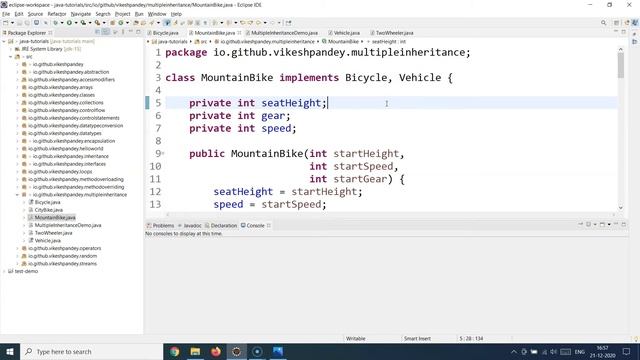640x360 pixels.
Task: Maximize the editor area
Action: click(x=624, y=32)
